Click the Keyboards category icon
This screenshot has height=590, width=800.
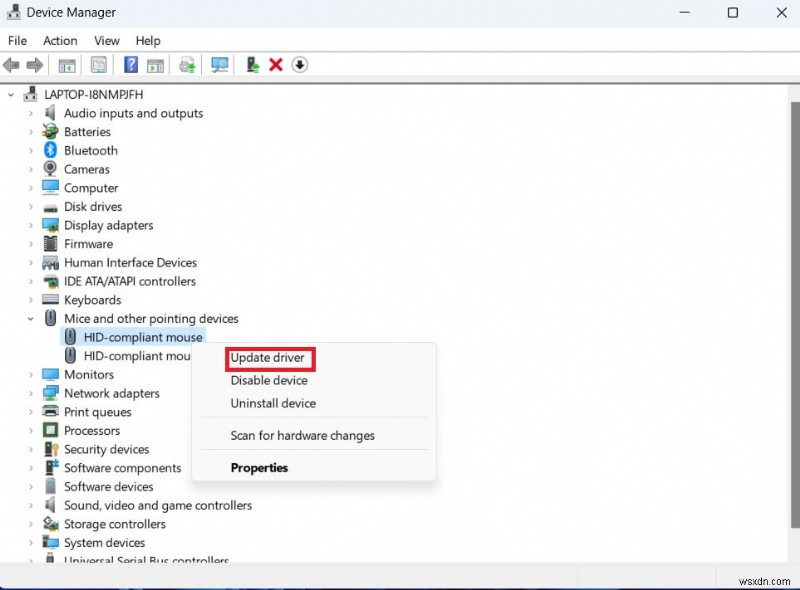tap(50, 300)
